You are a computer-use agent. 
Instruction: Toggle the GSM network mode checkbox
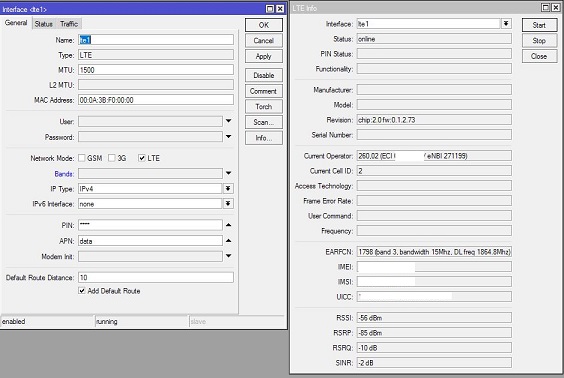[x=82, y=158]
